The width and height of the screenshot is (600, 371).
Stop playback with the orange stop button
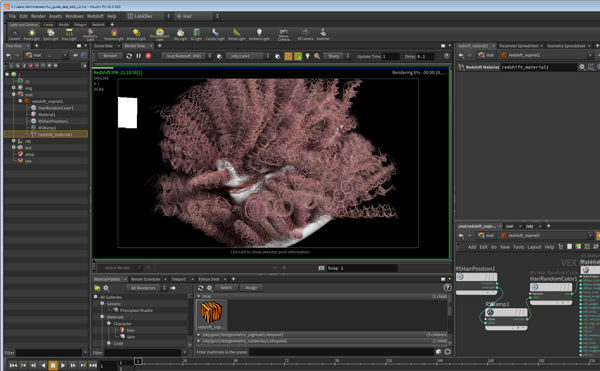coord(53,365)
